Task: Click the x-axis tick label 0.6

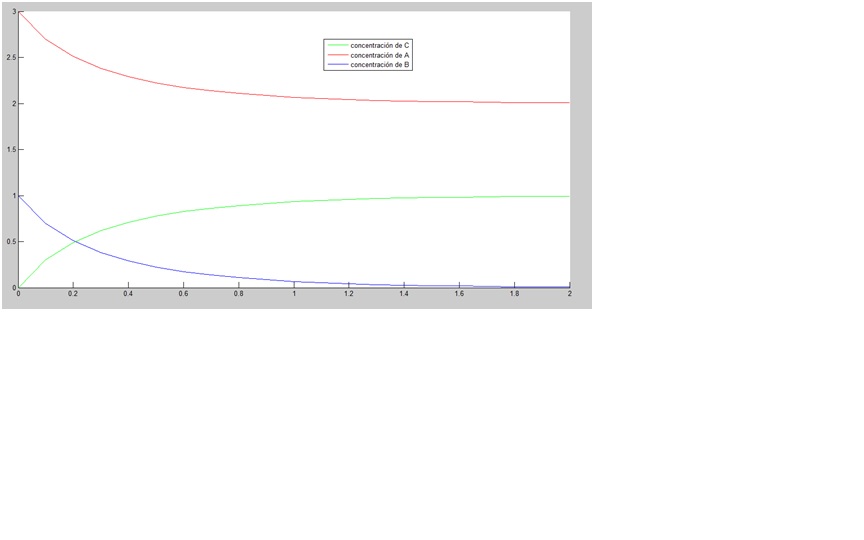Action: pyautogui.click(x=183, y=294)
